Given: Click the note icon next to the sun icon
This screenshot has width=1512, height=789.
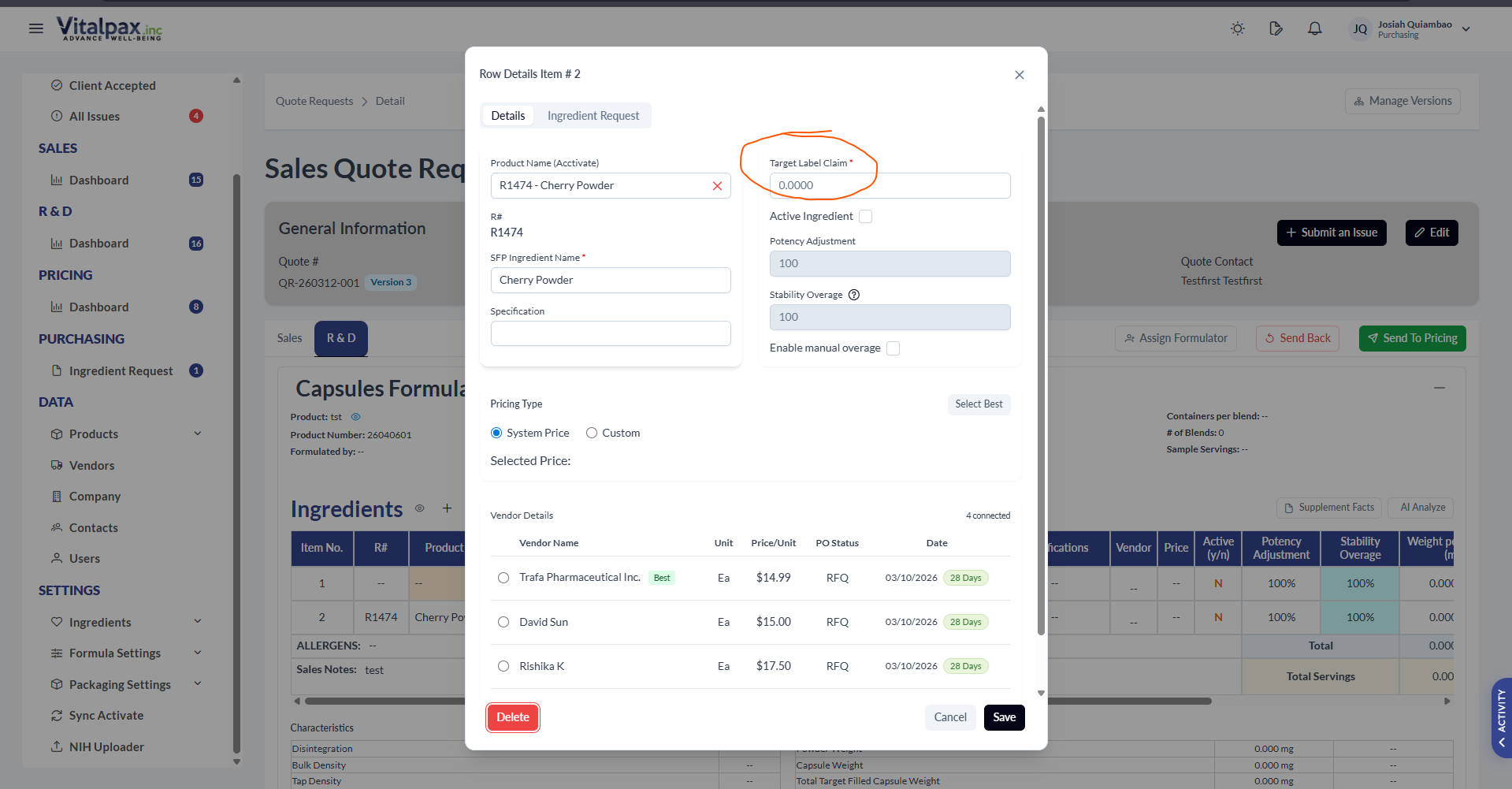Looking at the screenshot, I should [x=1276, y=28].
